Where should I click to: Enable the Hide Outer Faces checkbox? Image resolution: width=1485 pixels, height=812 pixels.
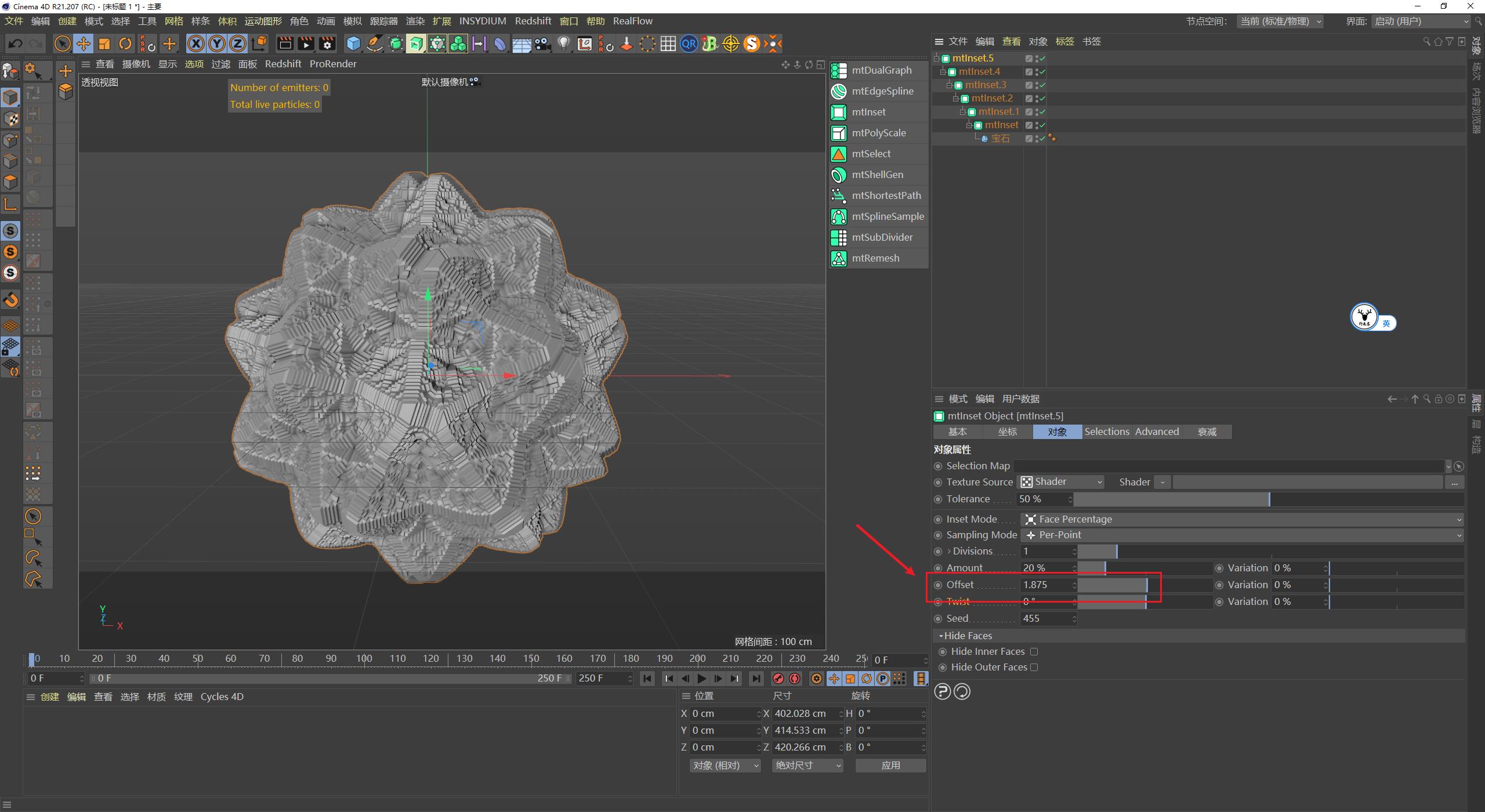[1035, 667]
